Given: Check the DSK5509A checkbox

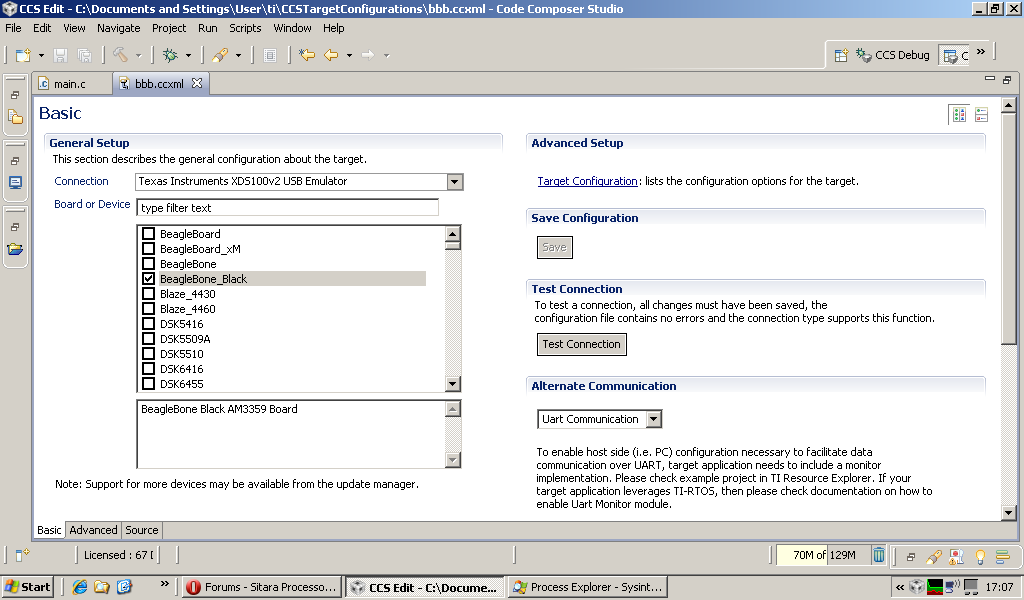Looking at the screenshot, I should (x=148, y=339).
